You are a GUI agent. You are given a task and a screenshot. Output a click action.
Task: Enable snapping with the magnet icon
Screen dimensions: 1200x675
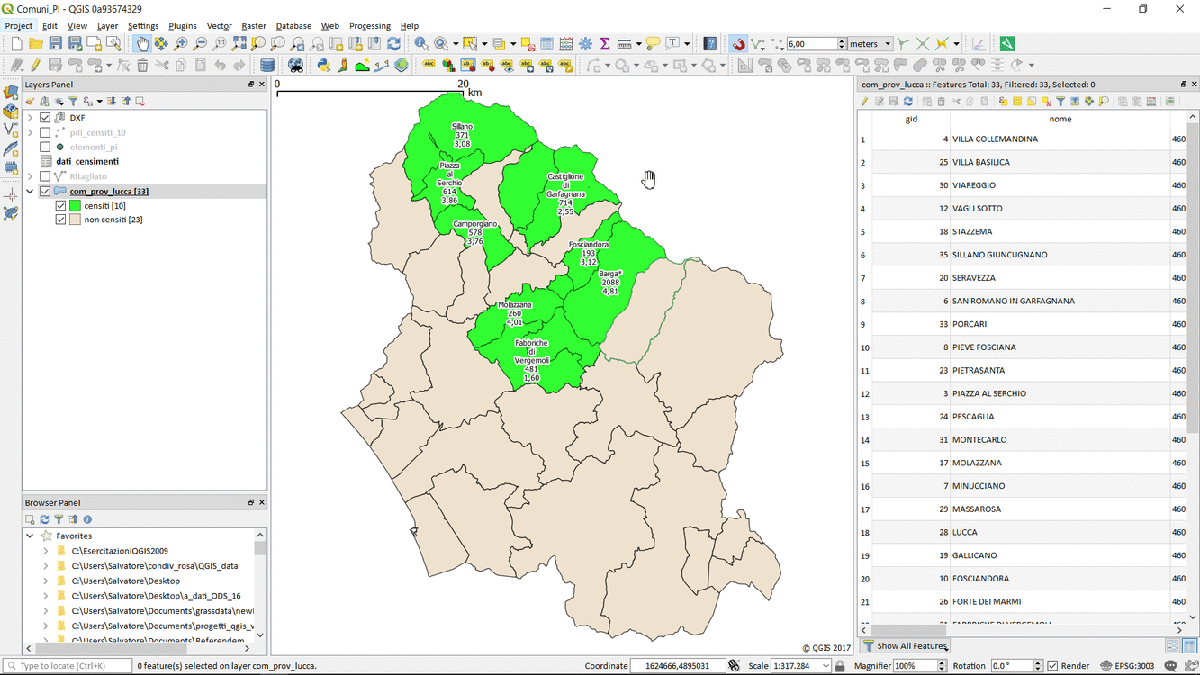pyautogui.click(x=737, y=44)
